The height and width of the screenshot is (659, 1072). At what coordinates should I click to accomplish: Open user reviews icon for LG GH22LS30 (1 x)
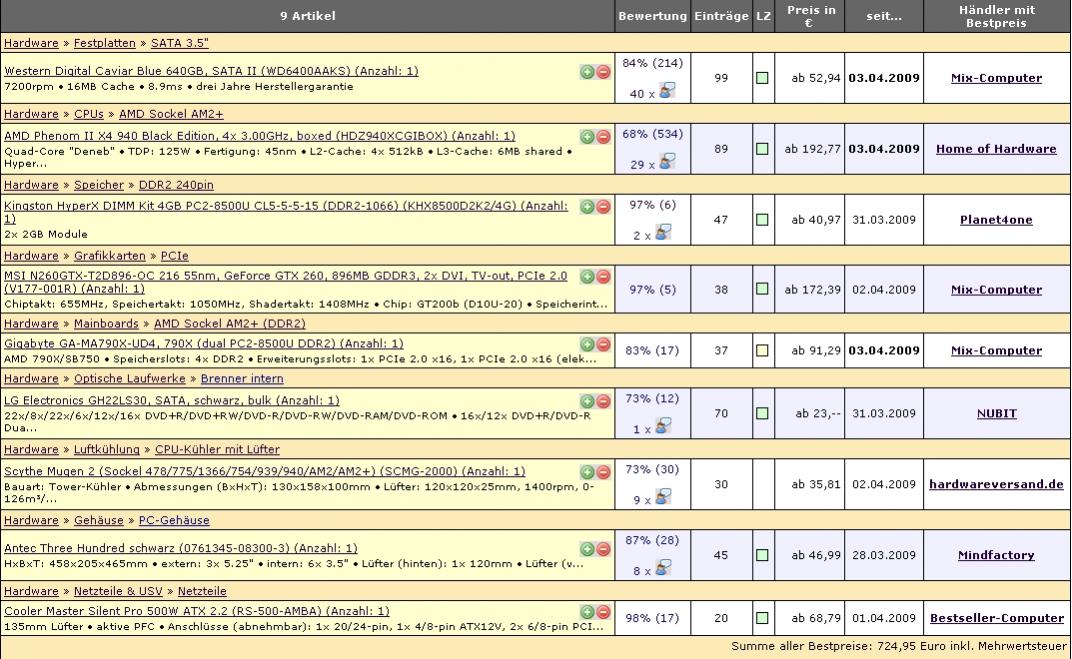click(662, 427)
